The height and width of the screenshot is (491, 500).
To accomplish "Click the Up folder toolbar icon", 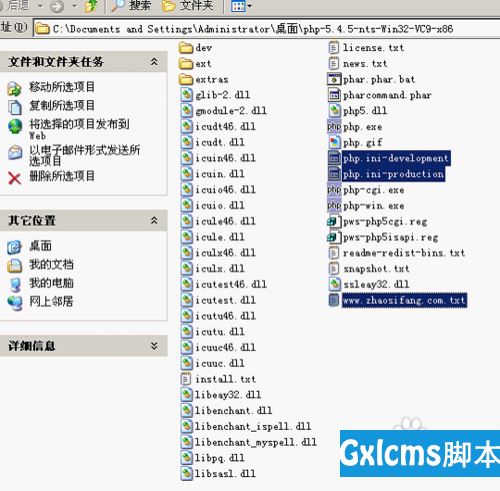I will click(91, 6).
